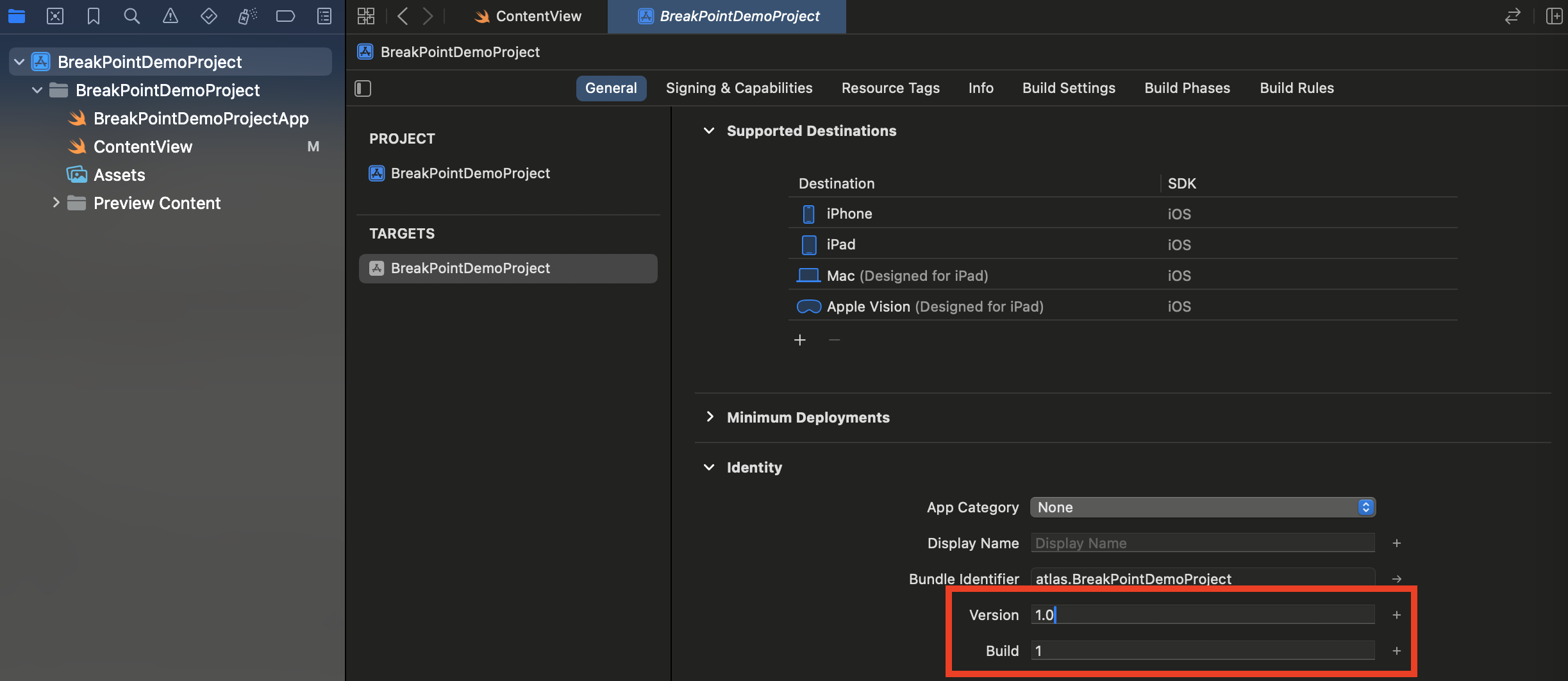Collapse the BreakPointDemoProject folder group
Image resolution: width=1568 pixels, height=681 pixels.
point(37,90)
